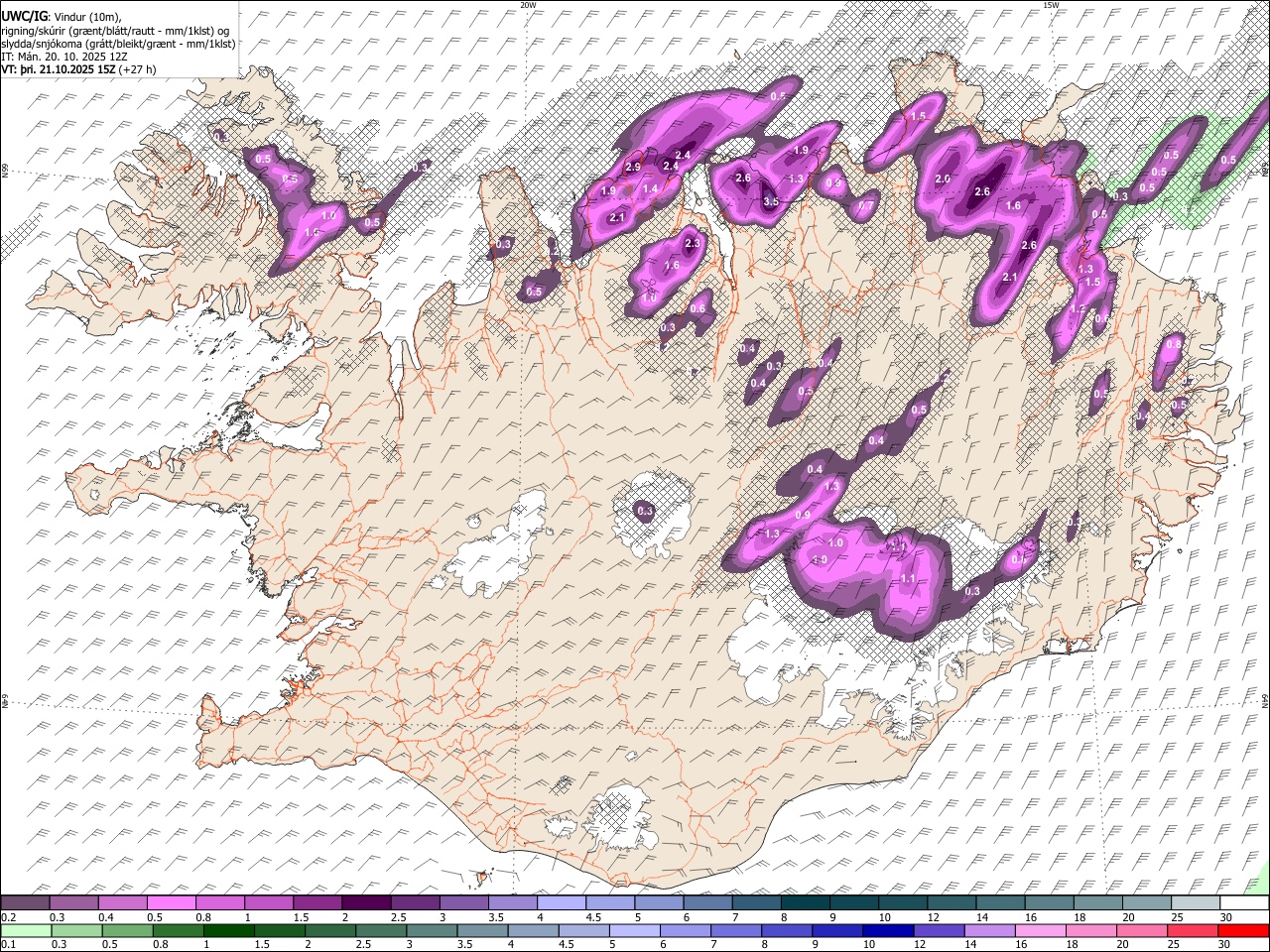Click the 2.0 precipitation value on the map
This screenshot has height=952, width=1270.
tap(943, 179)
